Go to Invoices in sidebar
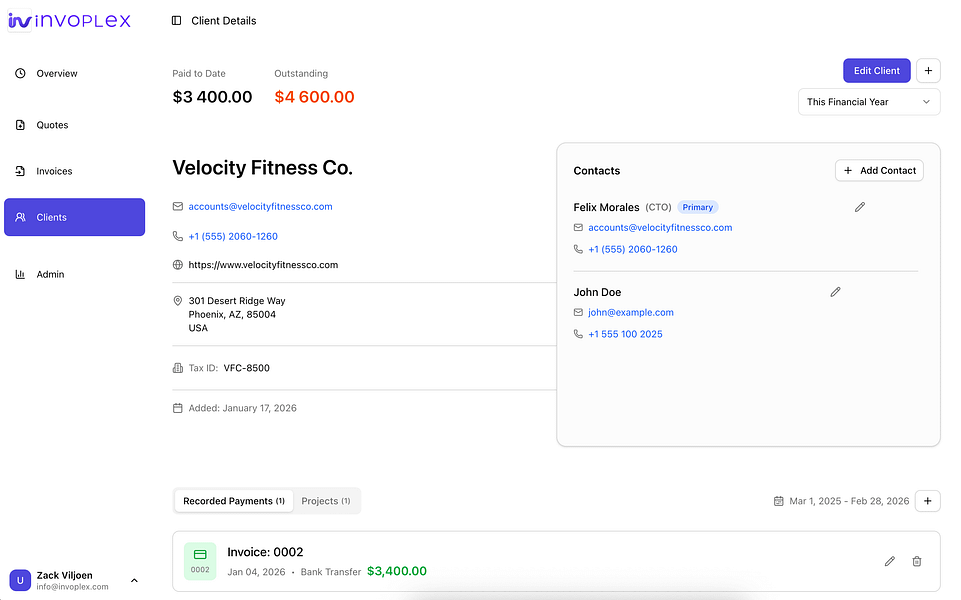 [54, 171]
